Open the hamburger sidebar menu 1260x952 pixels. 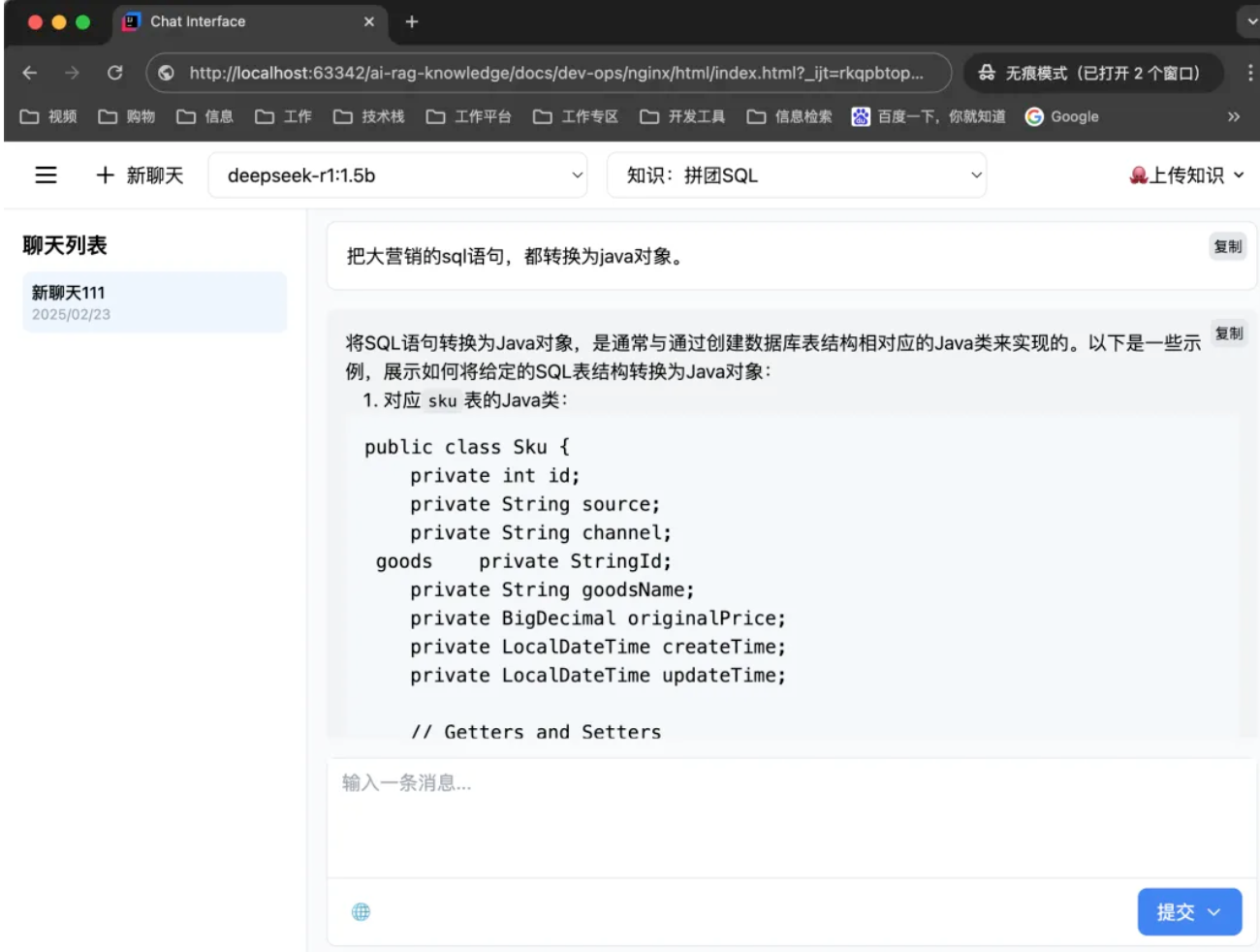pos(46,175)
